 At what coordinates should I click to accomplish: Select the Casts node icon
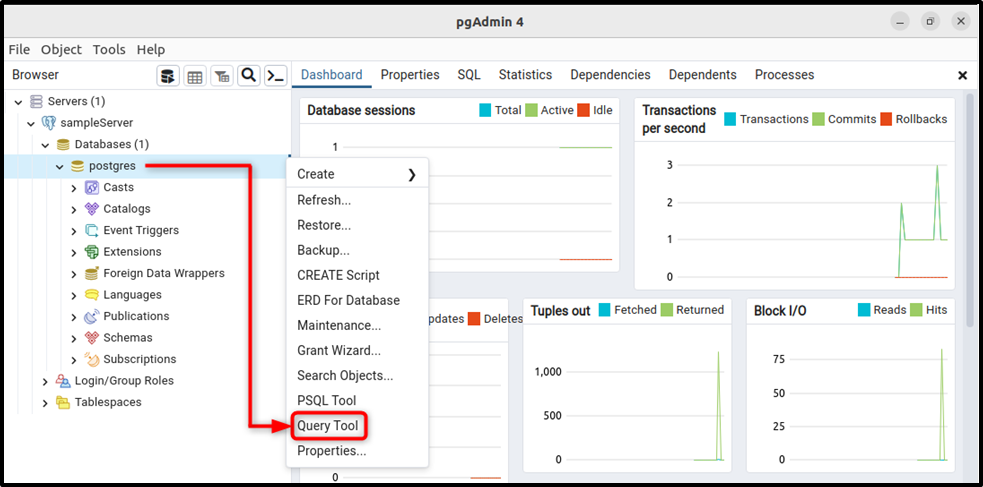click(x=92, y=187)
